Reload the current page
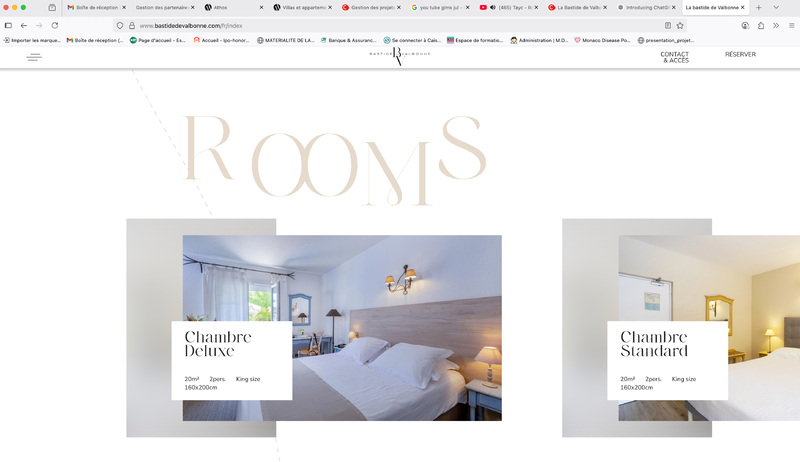This screenshot has height=462, width=800. pyautogui.click(x=55, y=25)
